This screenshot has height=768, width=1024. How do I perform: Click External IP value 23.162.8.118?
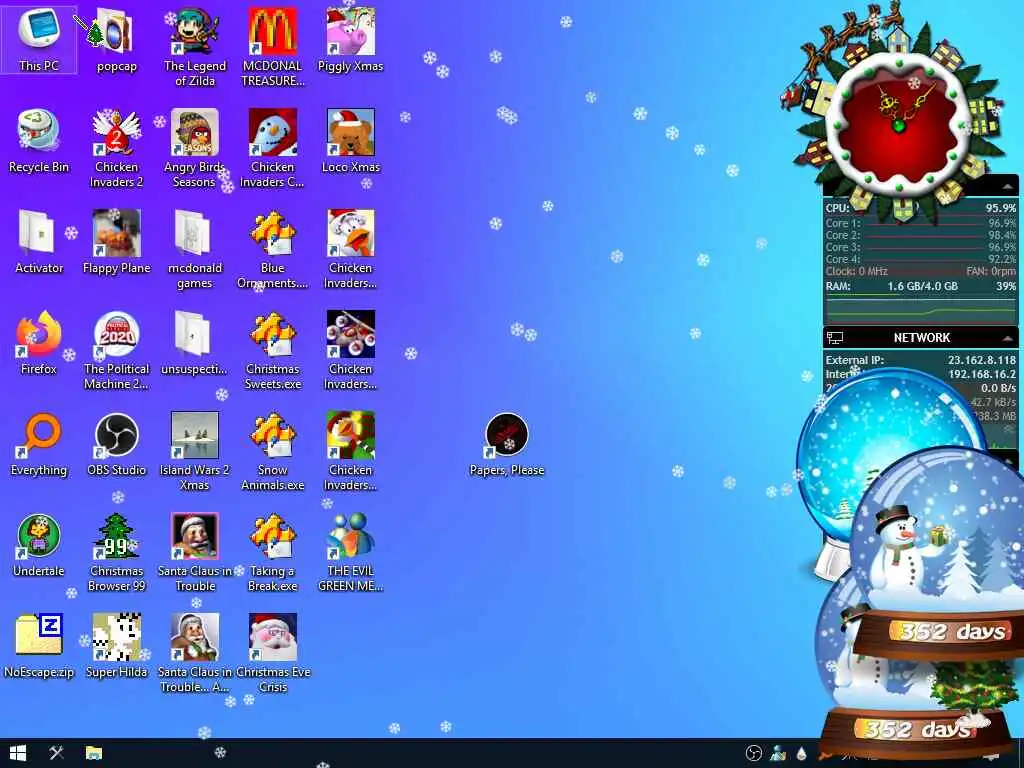pyautogui.click(x=982, y=360)
